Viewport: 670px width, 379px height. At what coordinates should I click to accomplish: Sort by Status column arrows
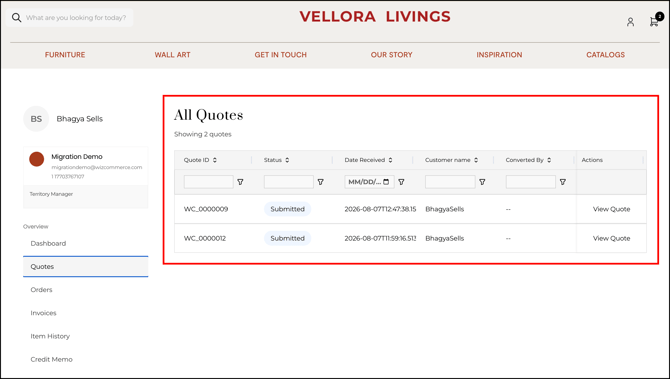(x=287, y=160)
